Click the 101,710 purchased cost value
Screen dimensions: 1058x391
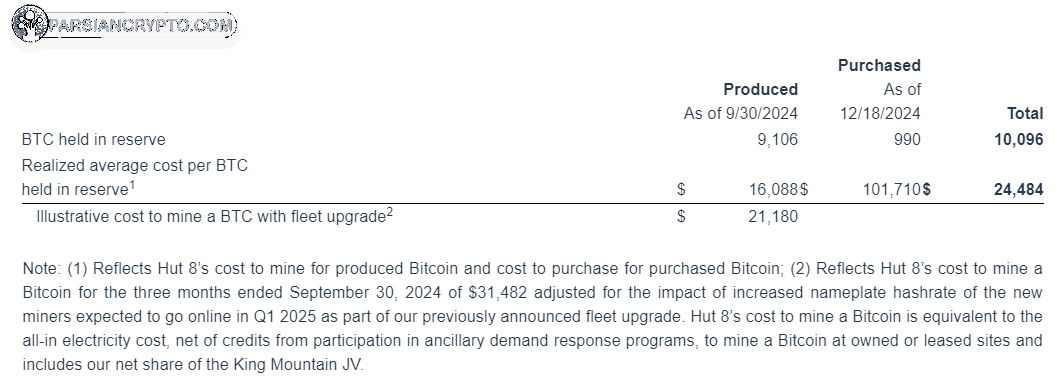892,190
